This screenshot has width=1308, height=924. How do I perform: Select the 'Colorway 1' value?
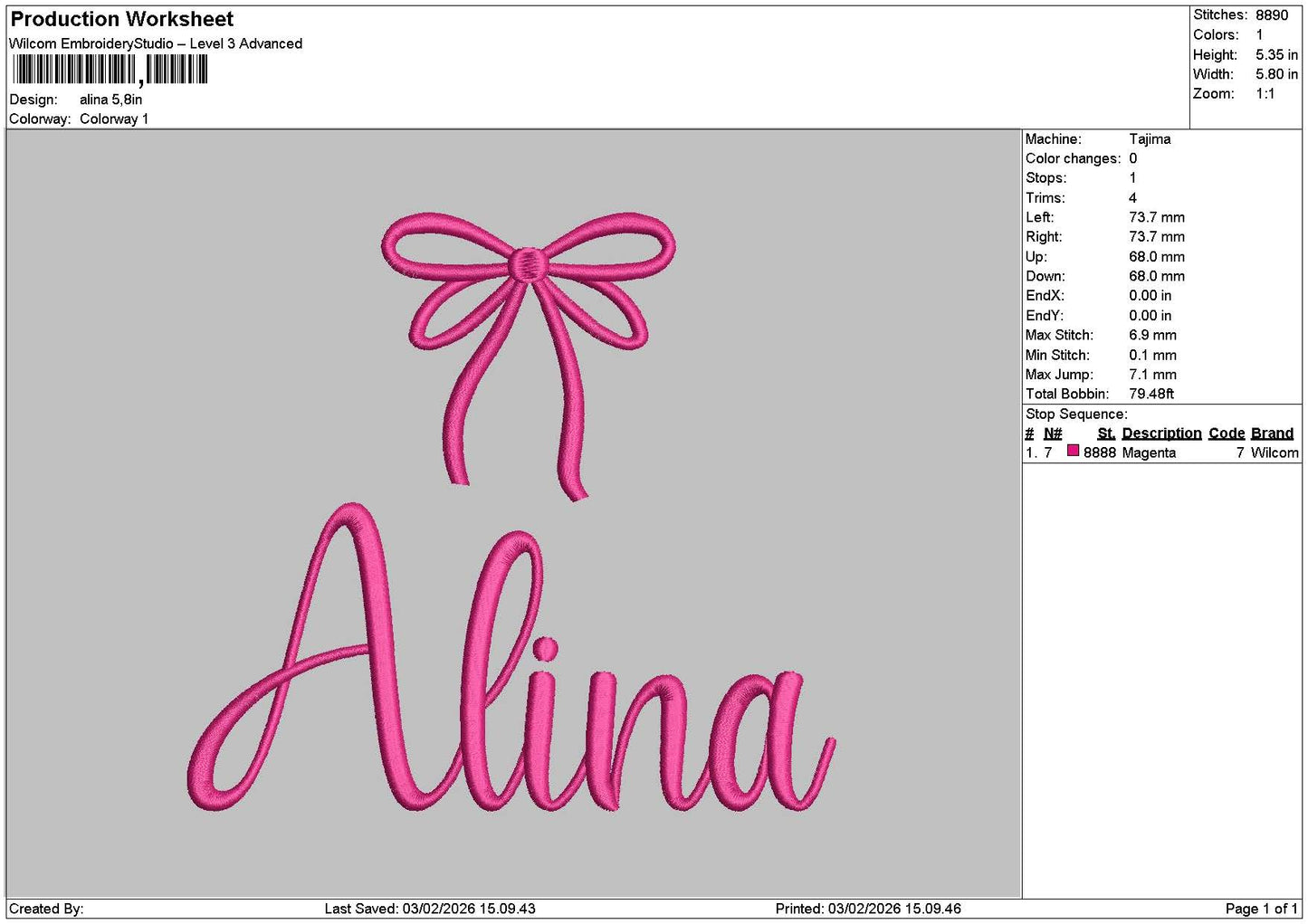coord(114,119)
